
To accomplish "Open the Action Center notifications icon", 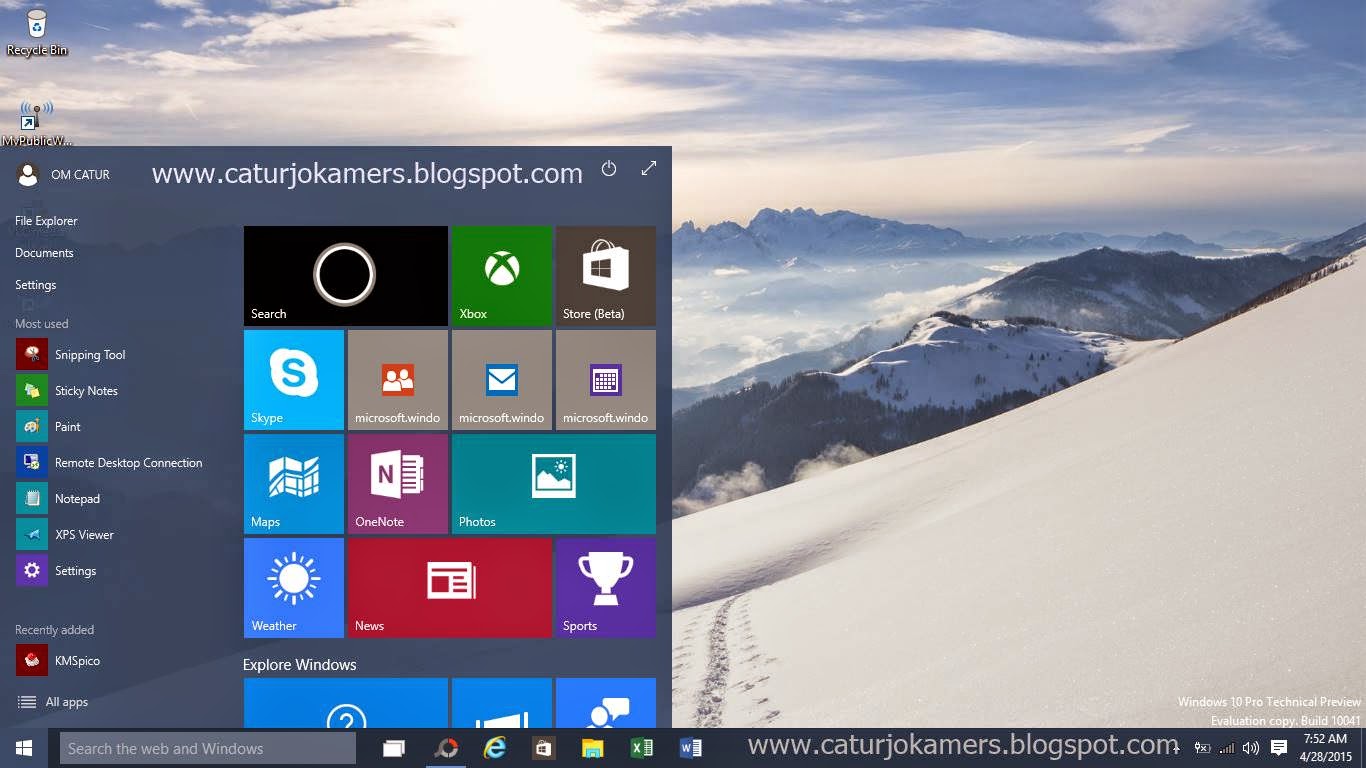I will click(1279, 748).
